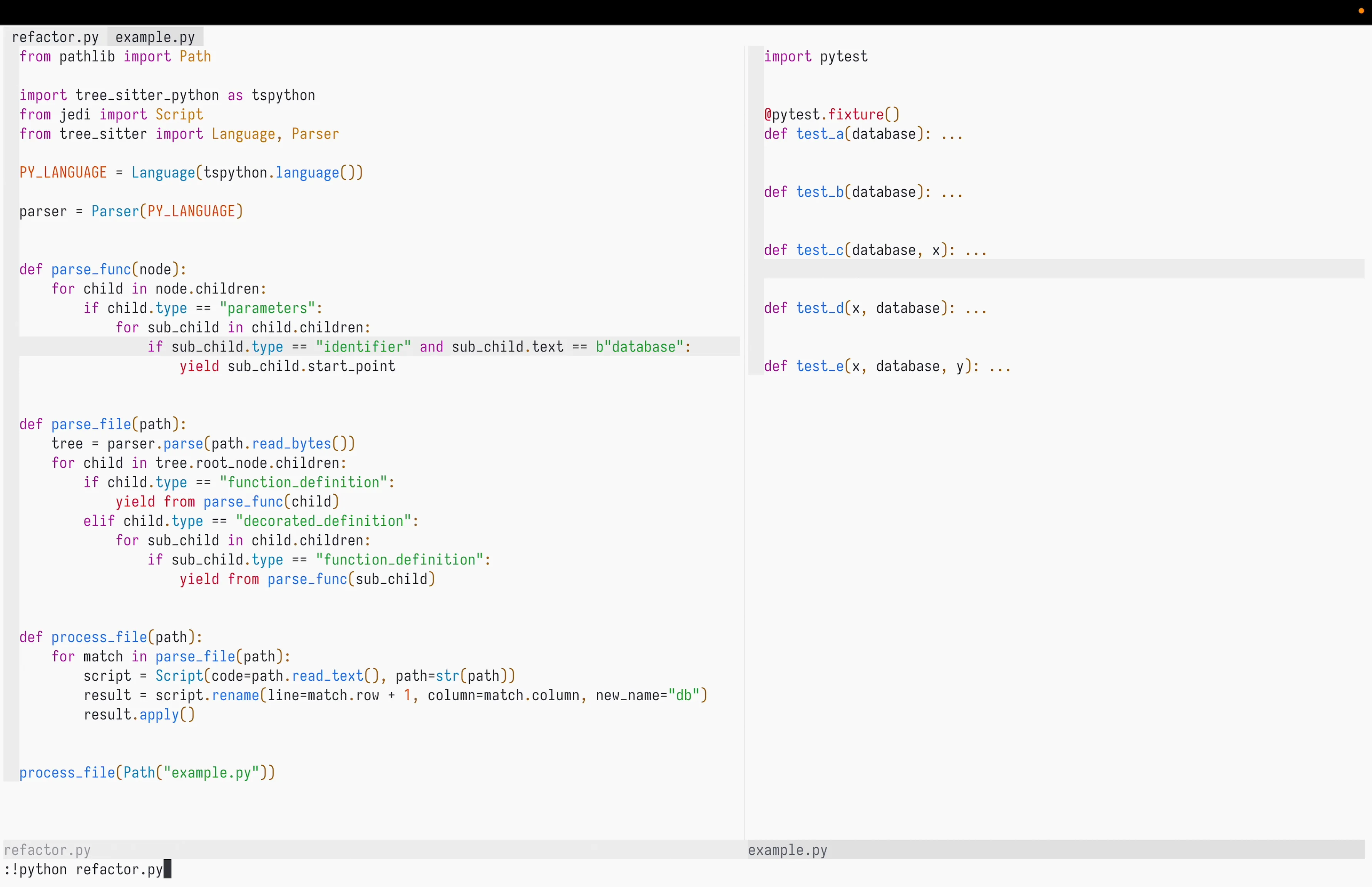Screen dimensions: 1372x887
Task: Click the @pytest.fixture() decorator line
Action: (x=832, y=115)
